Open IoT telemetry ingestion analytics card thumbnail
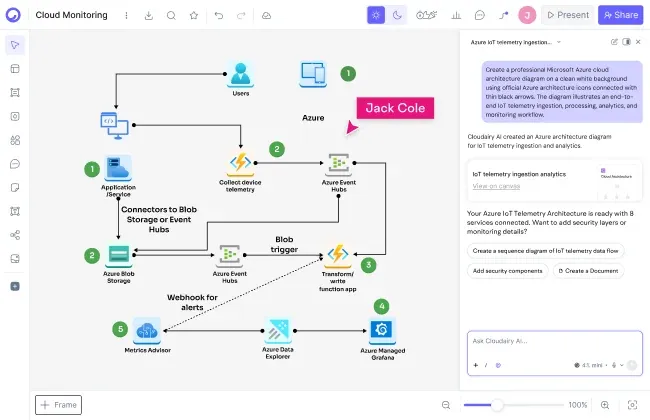Screen dimensions: 650x420 (x=616, y=182)
